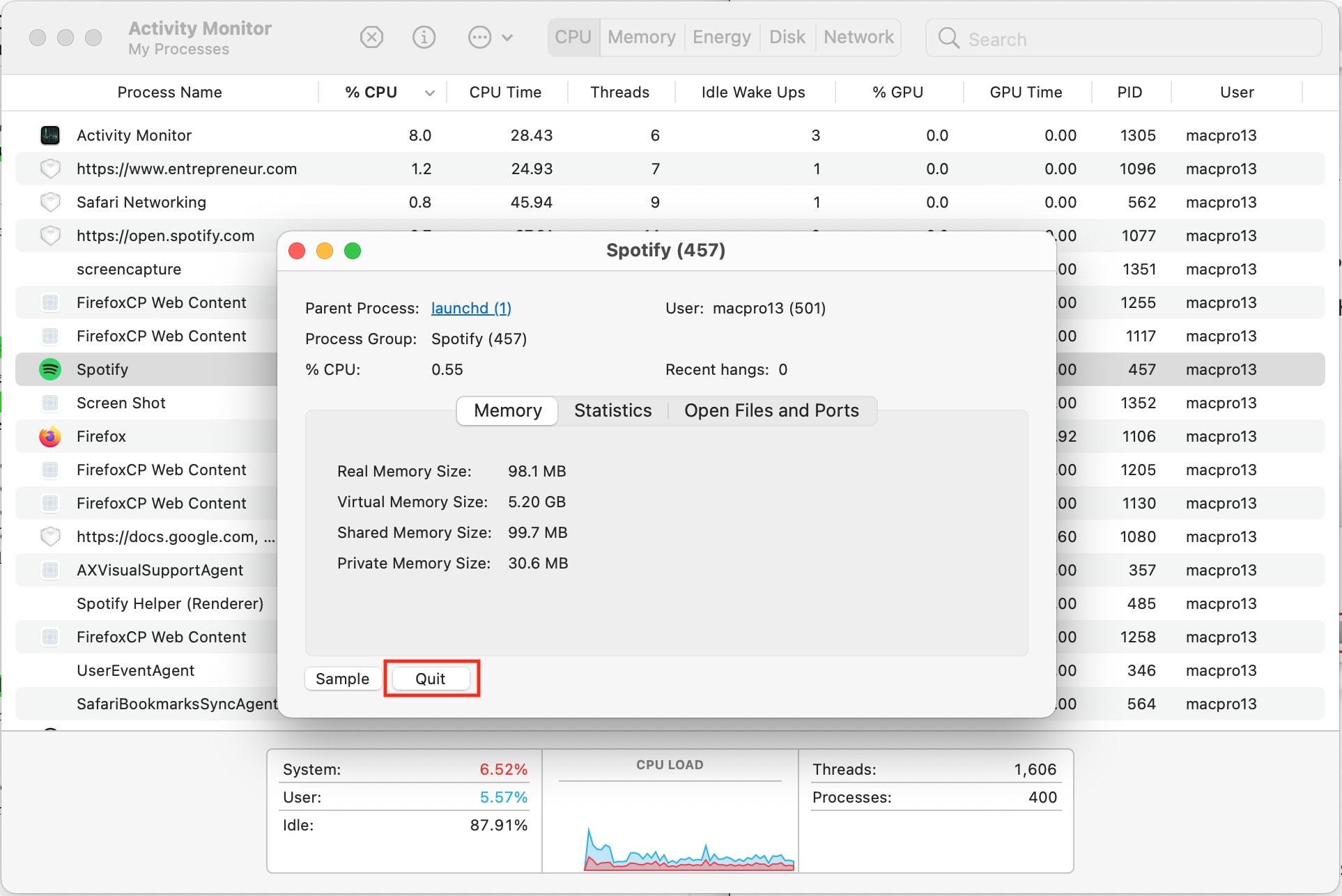Expand the chevron beside the ellipsis menu
This screenshot has width=1342, height=896.
(507, 38)
